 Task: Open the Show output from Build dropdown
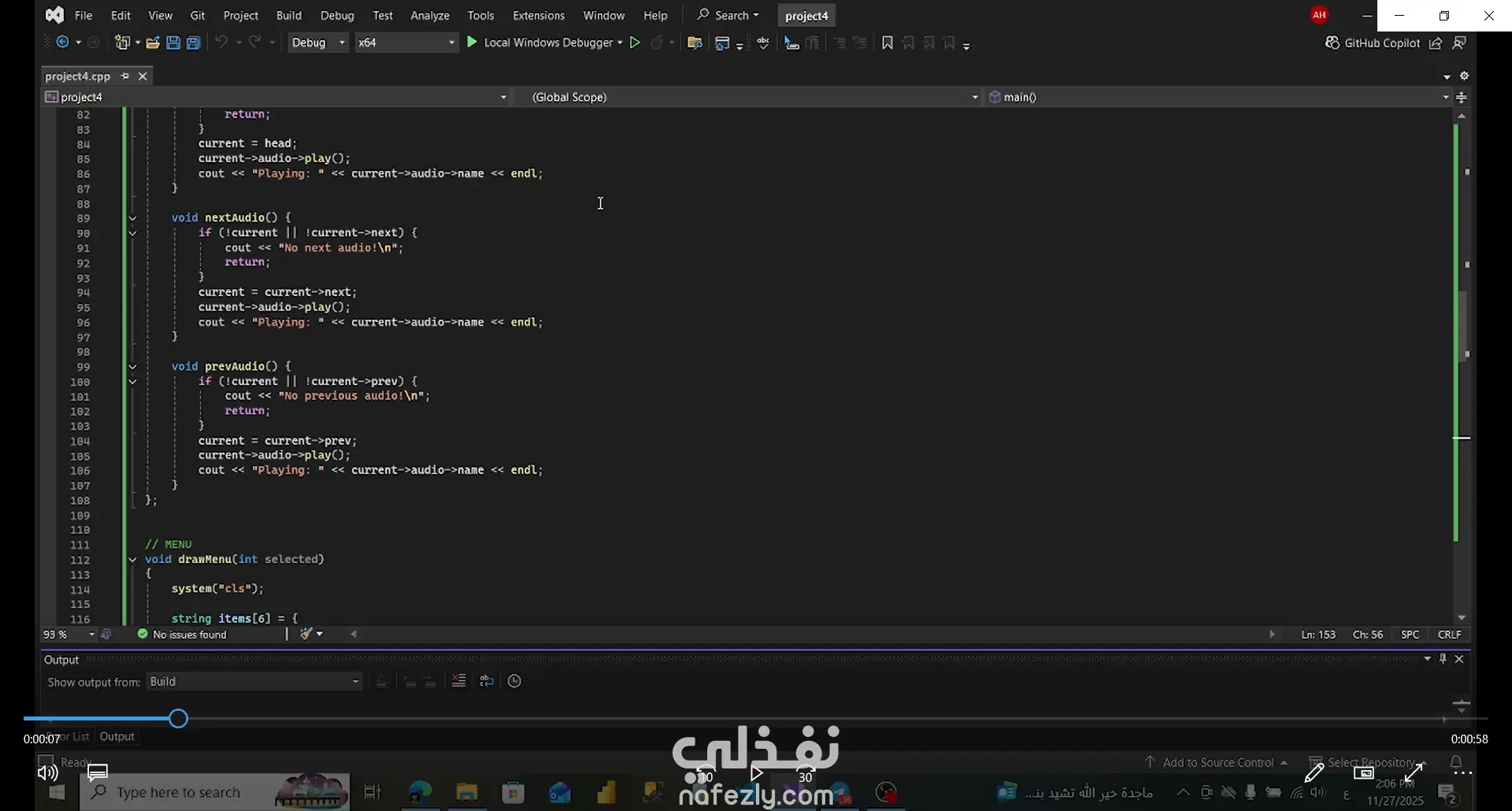254,682
